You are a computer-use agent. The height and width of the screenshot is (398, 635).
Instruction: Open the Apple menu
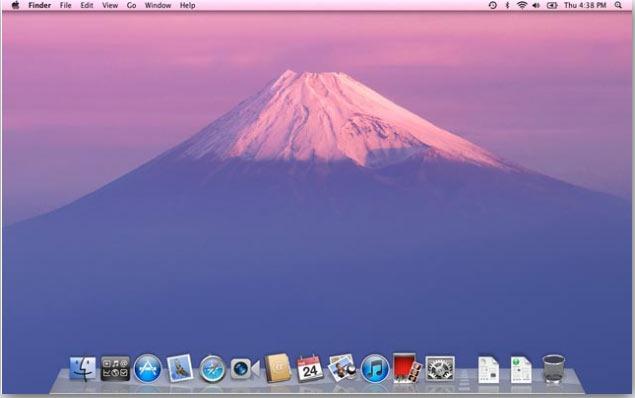click(x=15, y=5)
